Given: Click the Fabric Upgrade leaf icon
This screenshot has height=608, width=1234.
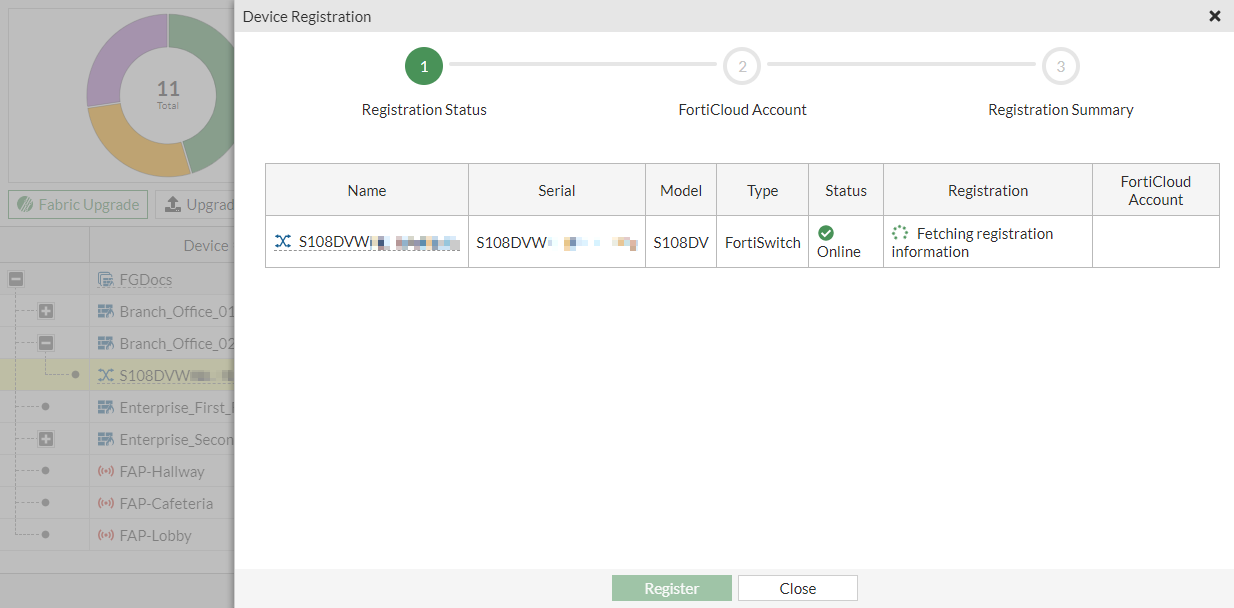Looking at the screenshot, I should pyautogui.click(x=26, y=204).
